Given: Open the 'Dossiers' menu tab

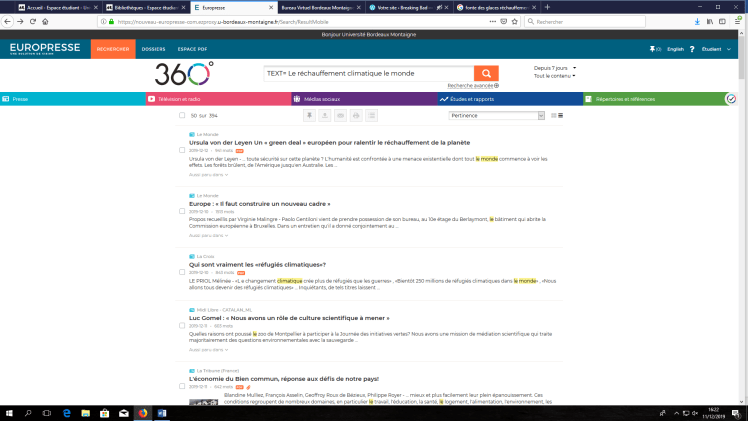Looking at the screenshot, I should pyautogui.click(x=153, y=48).
